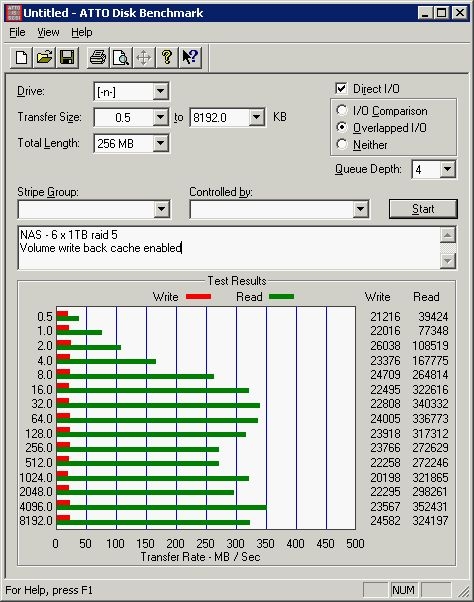Open the View menu
The height and width of the screenshot is (602, 474).
pyautogui.click(x=48, y=32)
